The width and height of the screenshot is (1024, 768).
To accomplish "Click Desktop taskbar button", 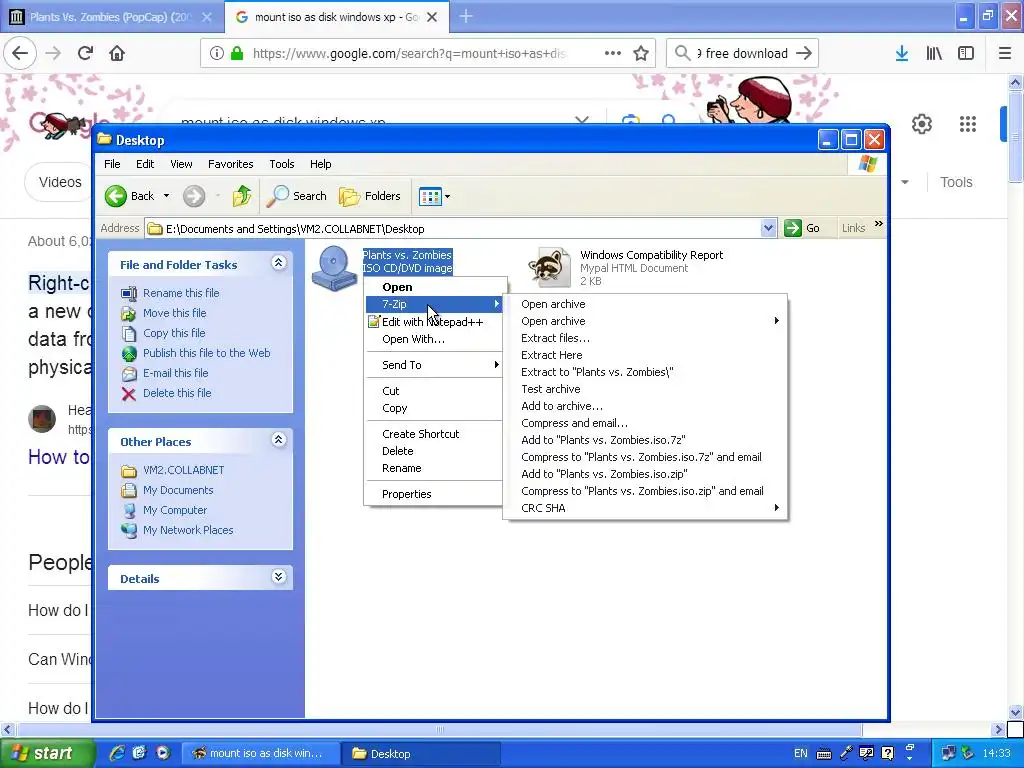I will coord(421,754).
